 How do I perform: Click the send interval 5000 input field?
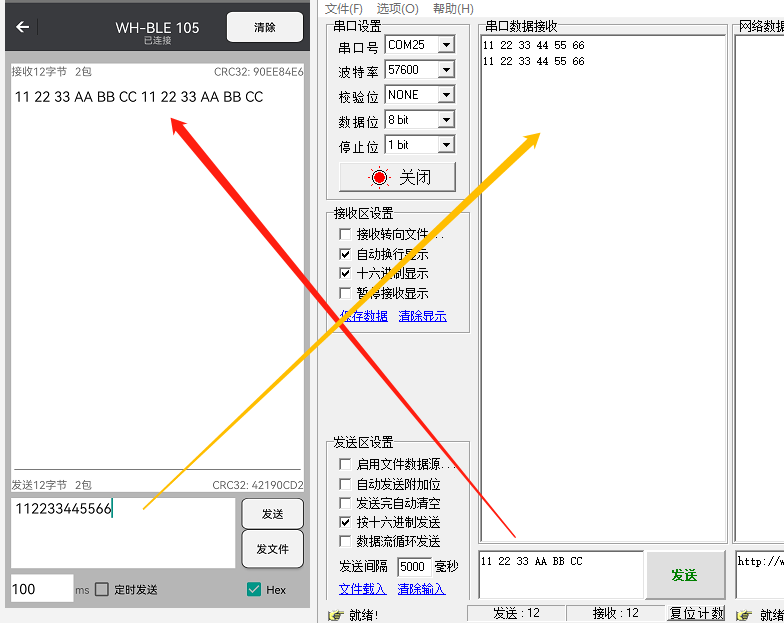tap(413, 567)
